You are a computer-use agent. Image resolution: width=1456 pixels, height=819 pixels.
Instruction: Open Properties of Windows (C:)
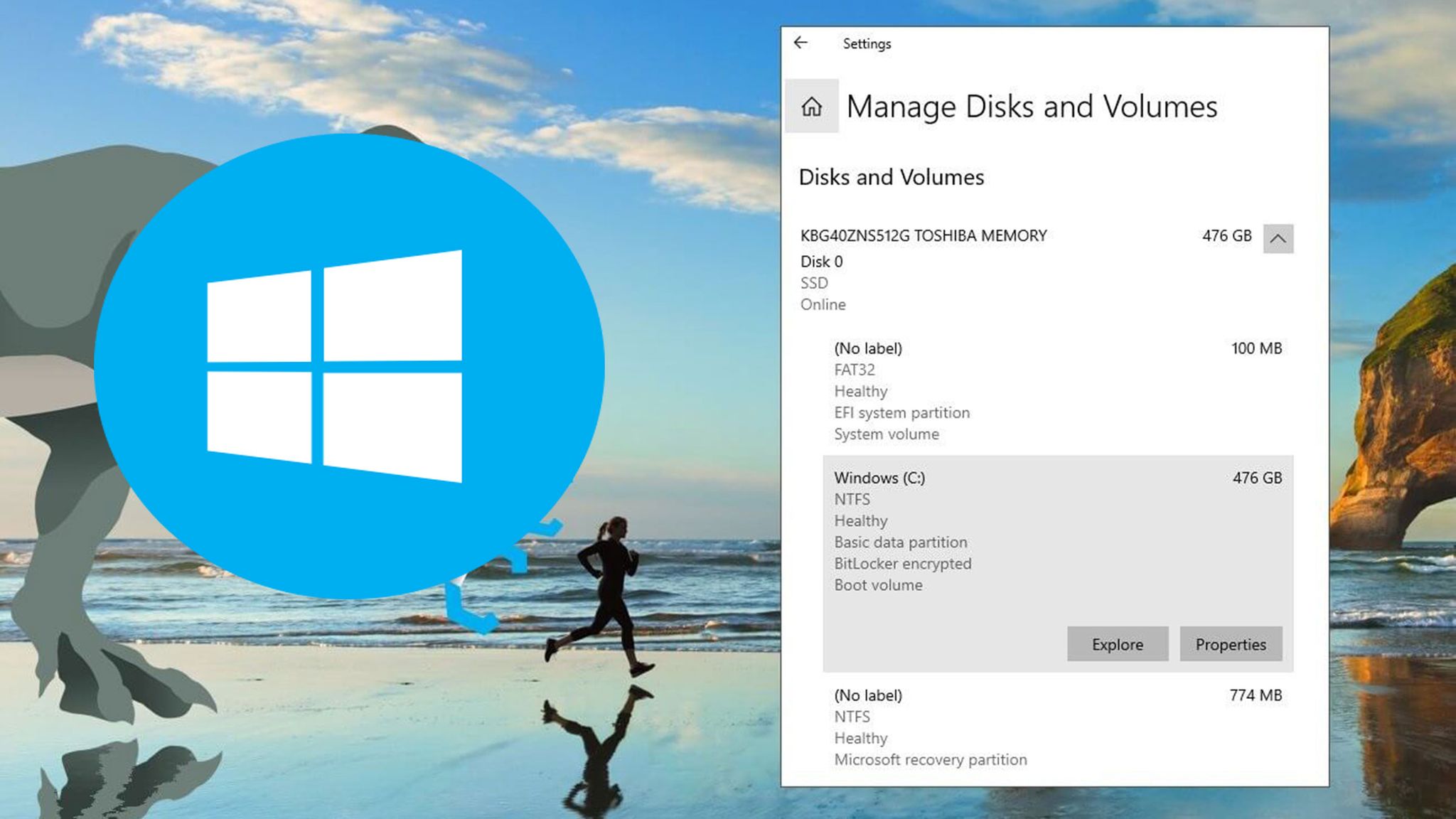click(1231, 644)
